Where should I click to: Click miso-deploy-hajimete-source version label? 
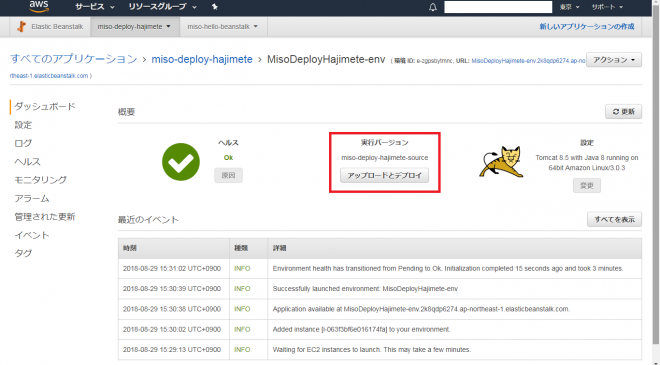coord(385,158)
